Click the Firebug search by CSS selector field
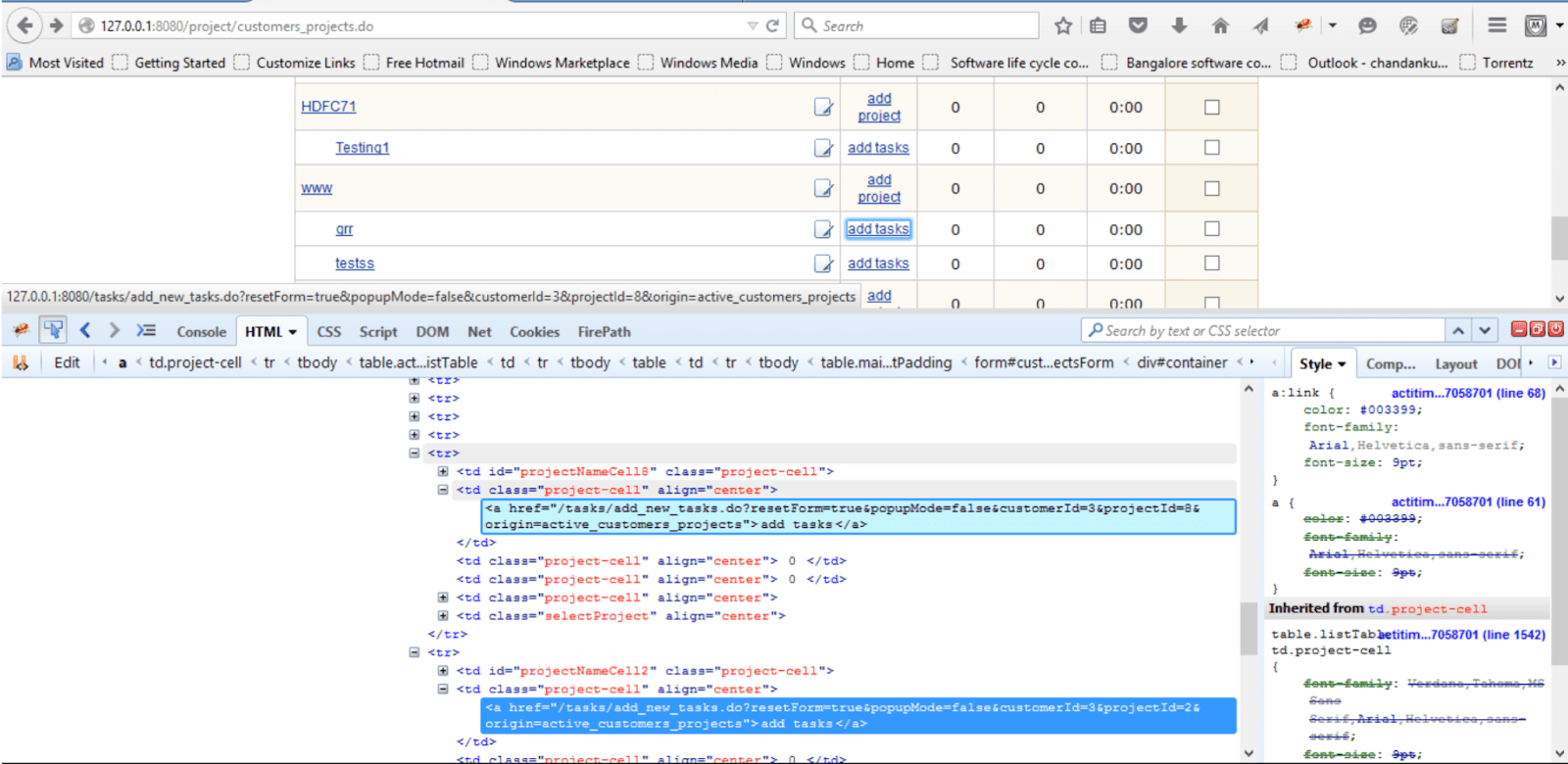Screen dimensions: 1568x764 click(1264, 331)
